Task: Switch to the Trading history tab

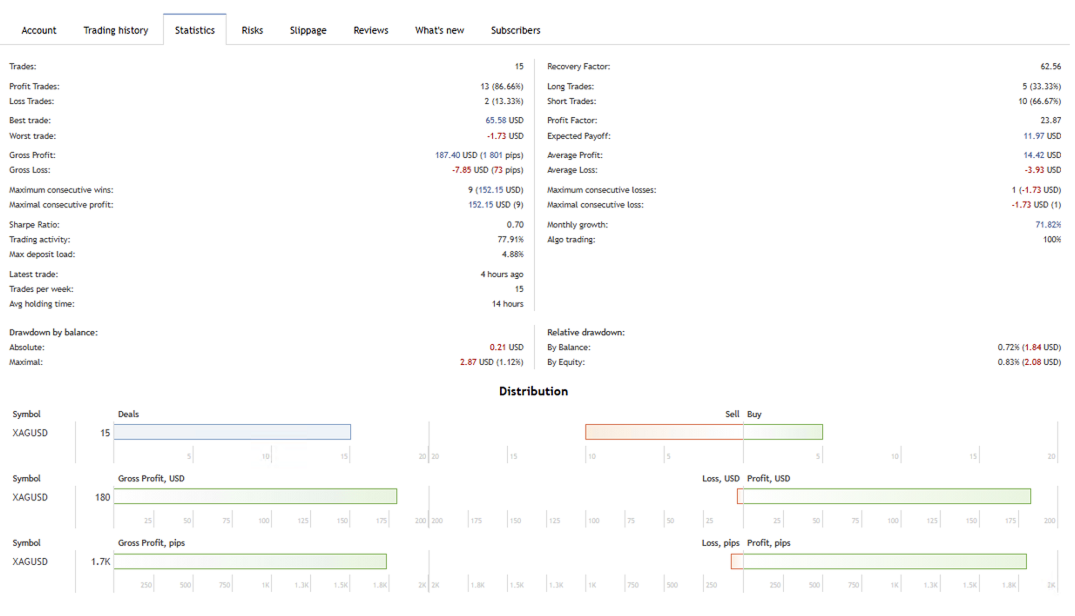Action: (115, 30)
